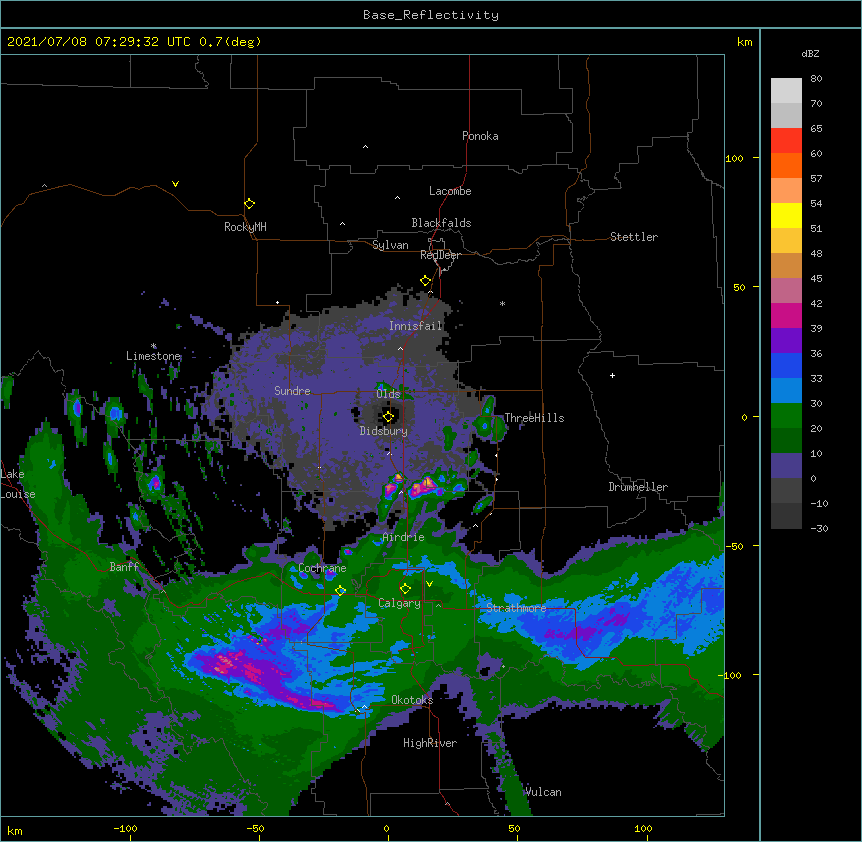Click the yellow radar site marker near Didsbury
The image size is (862, 842).
tap(388, 417)
